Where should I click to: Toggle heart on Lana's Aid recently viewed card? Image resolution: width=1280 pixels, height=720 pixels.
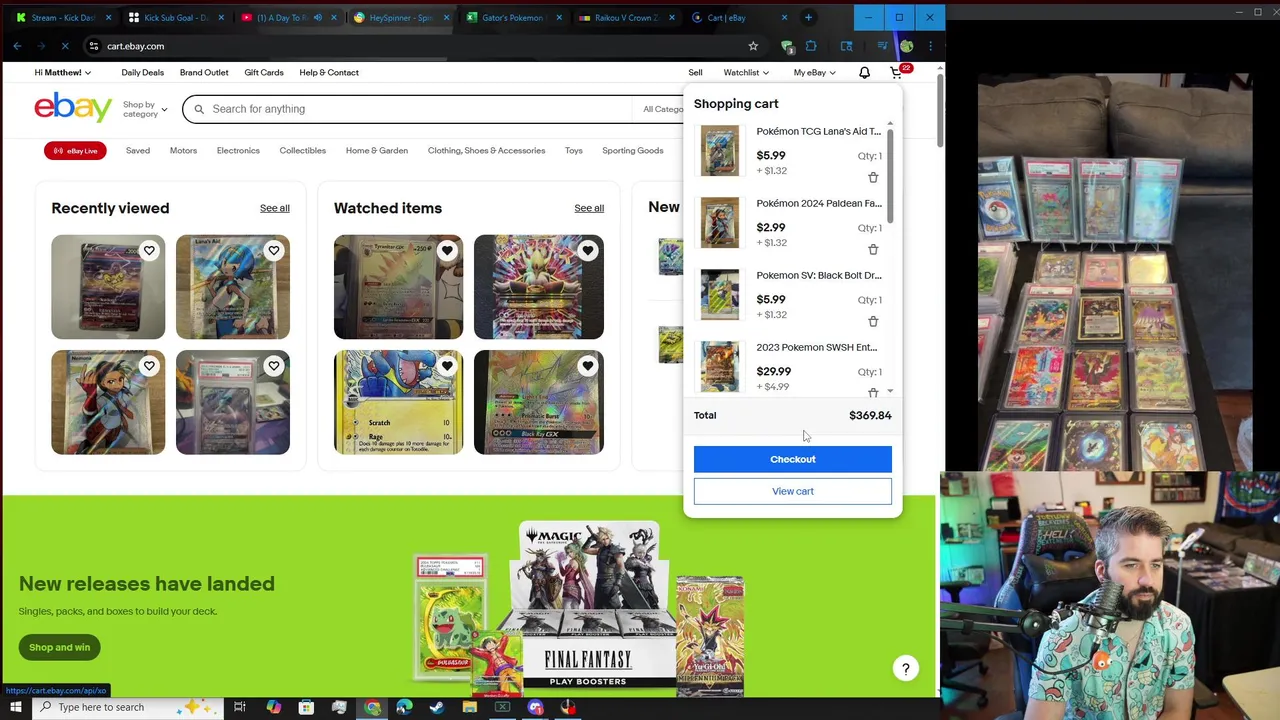click(x=273, y=251)
